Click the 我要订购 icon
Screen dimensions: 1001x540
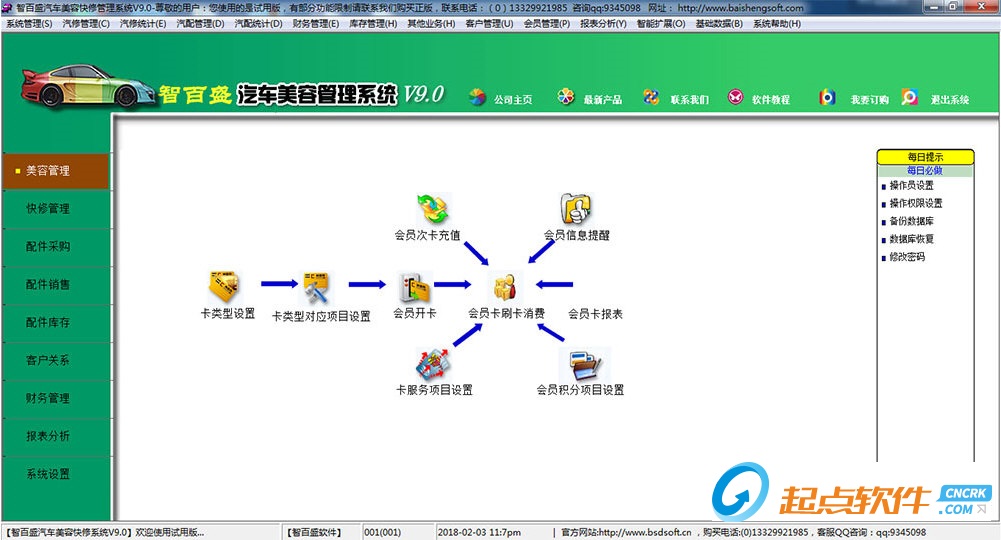(x=827, y=97)
